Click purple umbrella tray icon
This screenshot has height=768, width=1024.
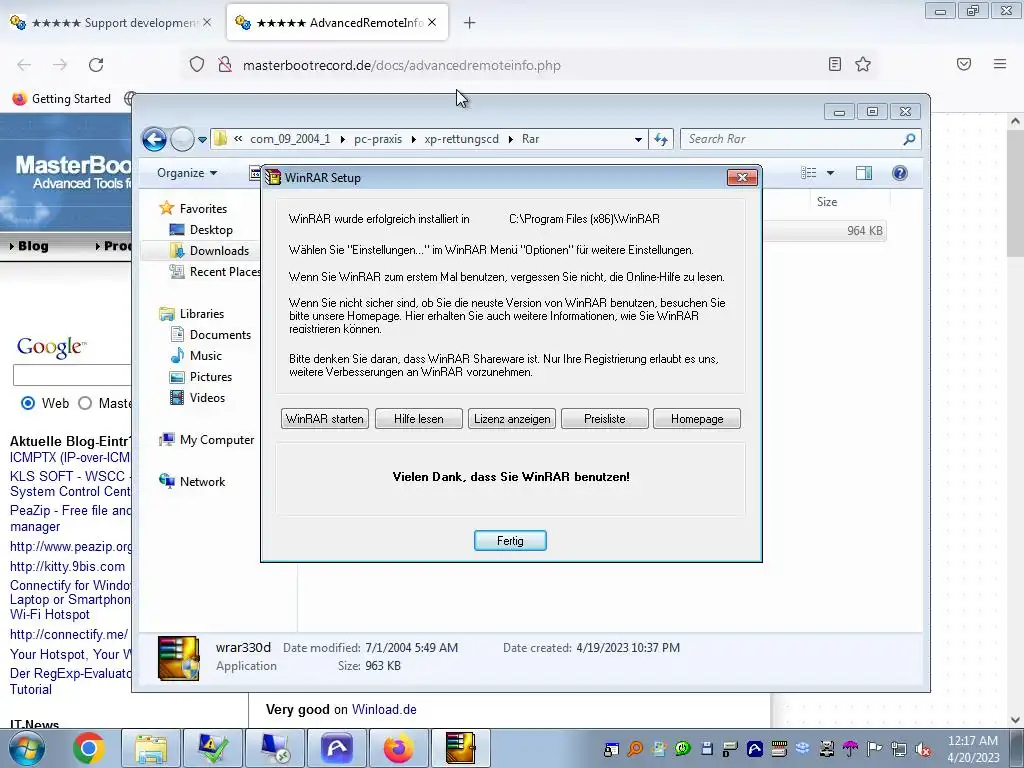point(850,748)
